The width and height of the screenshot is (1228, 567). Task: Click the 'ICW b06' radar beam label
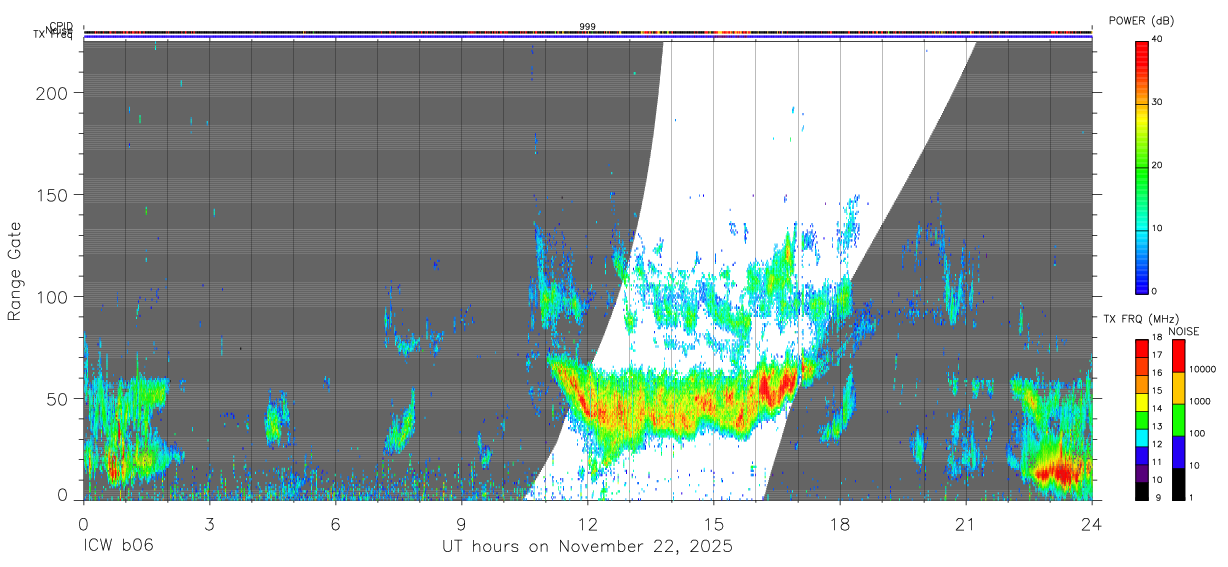118,547
